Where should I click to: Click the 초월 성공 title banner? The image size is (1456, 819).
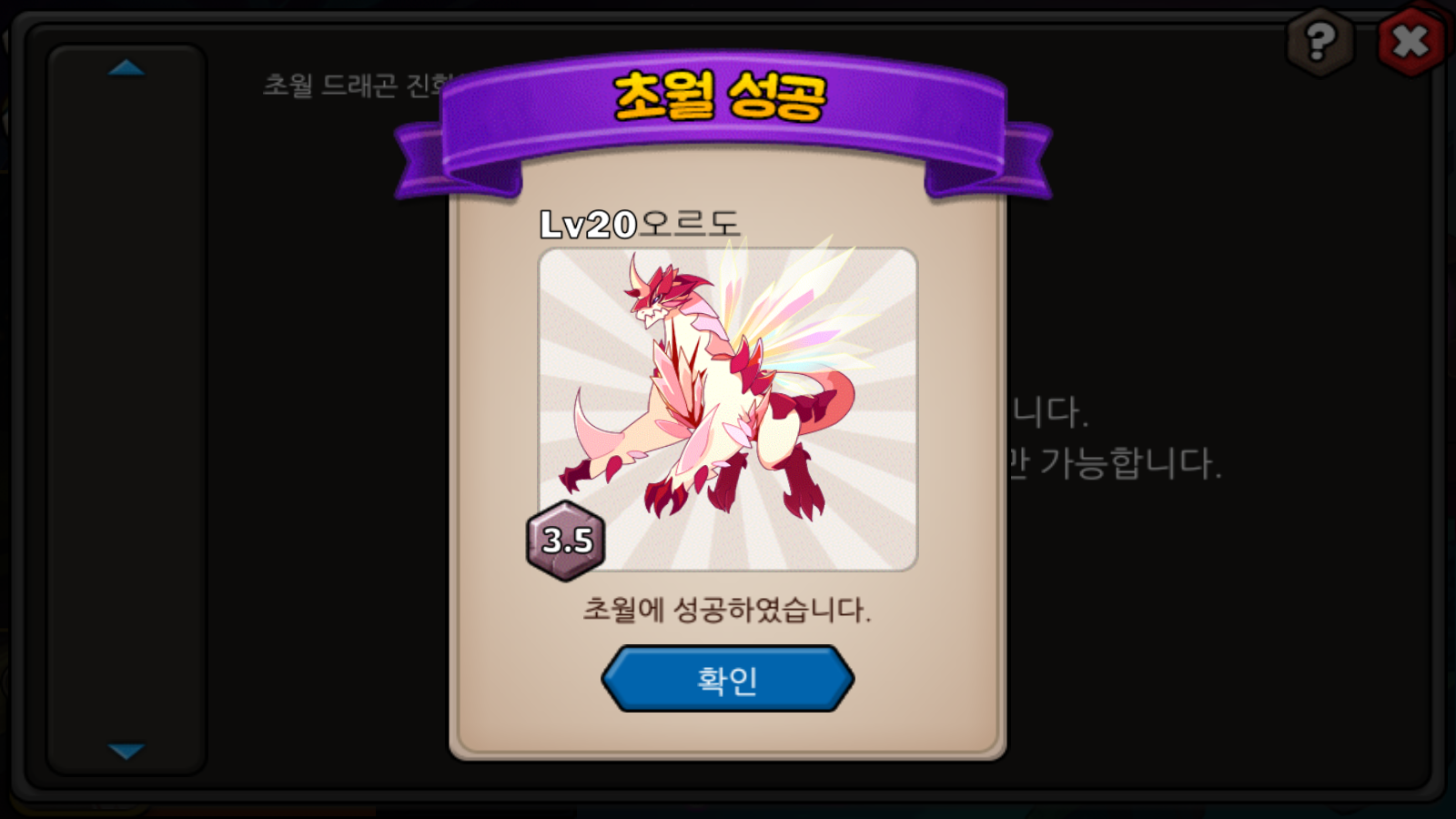[721, 96]
